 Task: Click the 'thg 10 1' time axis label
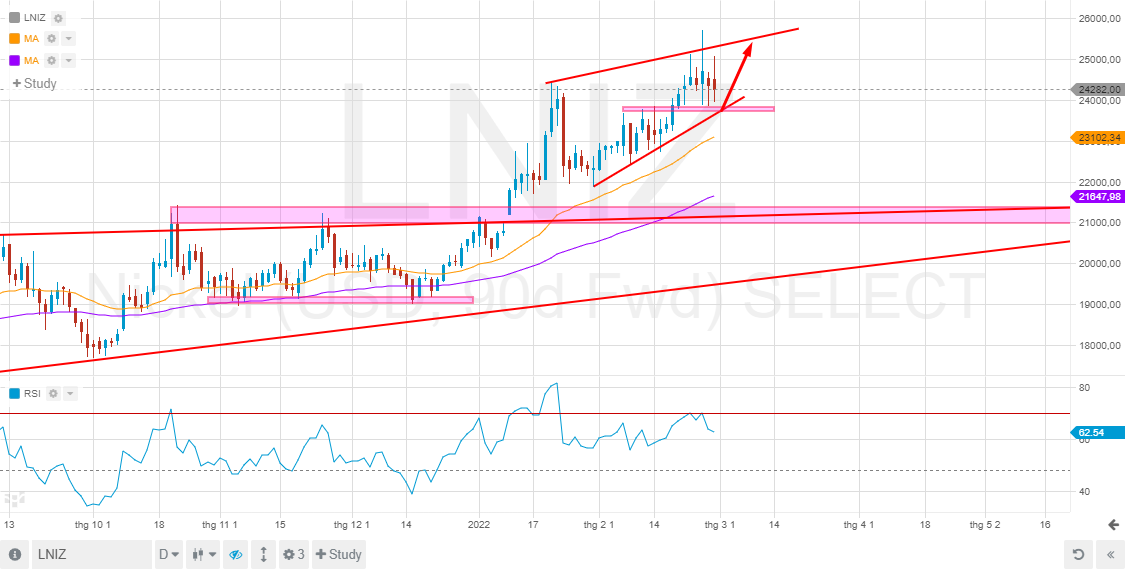[x=93, y=524]
